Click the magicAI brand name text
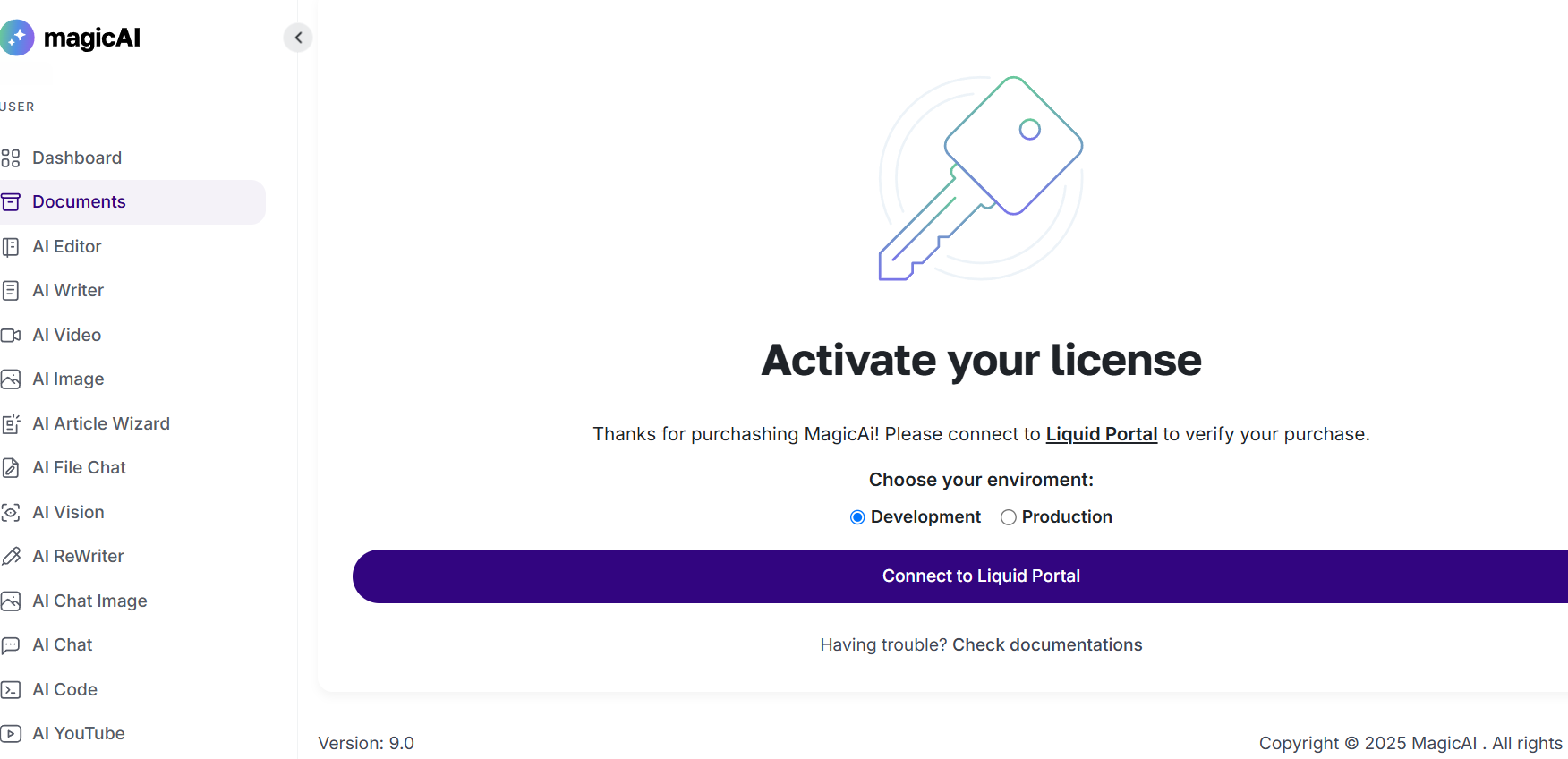This screenshot has width=1568, height=759. pyautogui.click(x=92, y=38)
